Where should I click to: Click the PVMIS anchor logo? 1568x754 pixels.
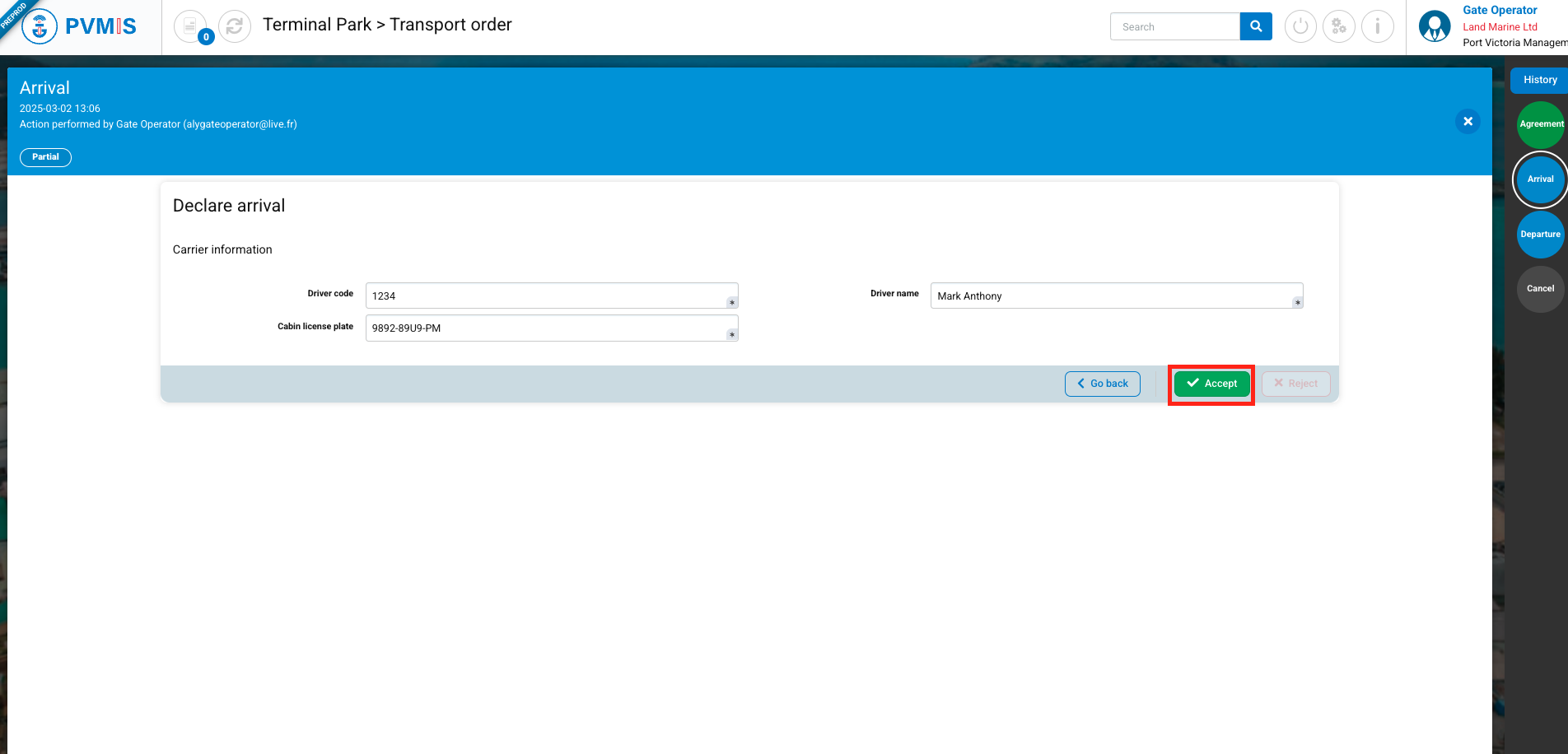[x=40, y=26]
